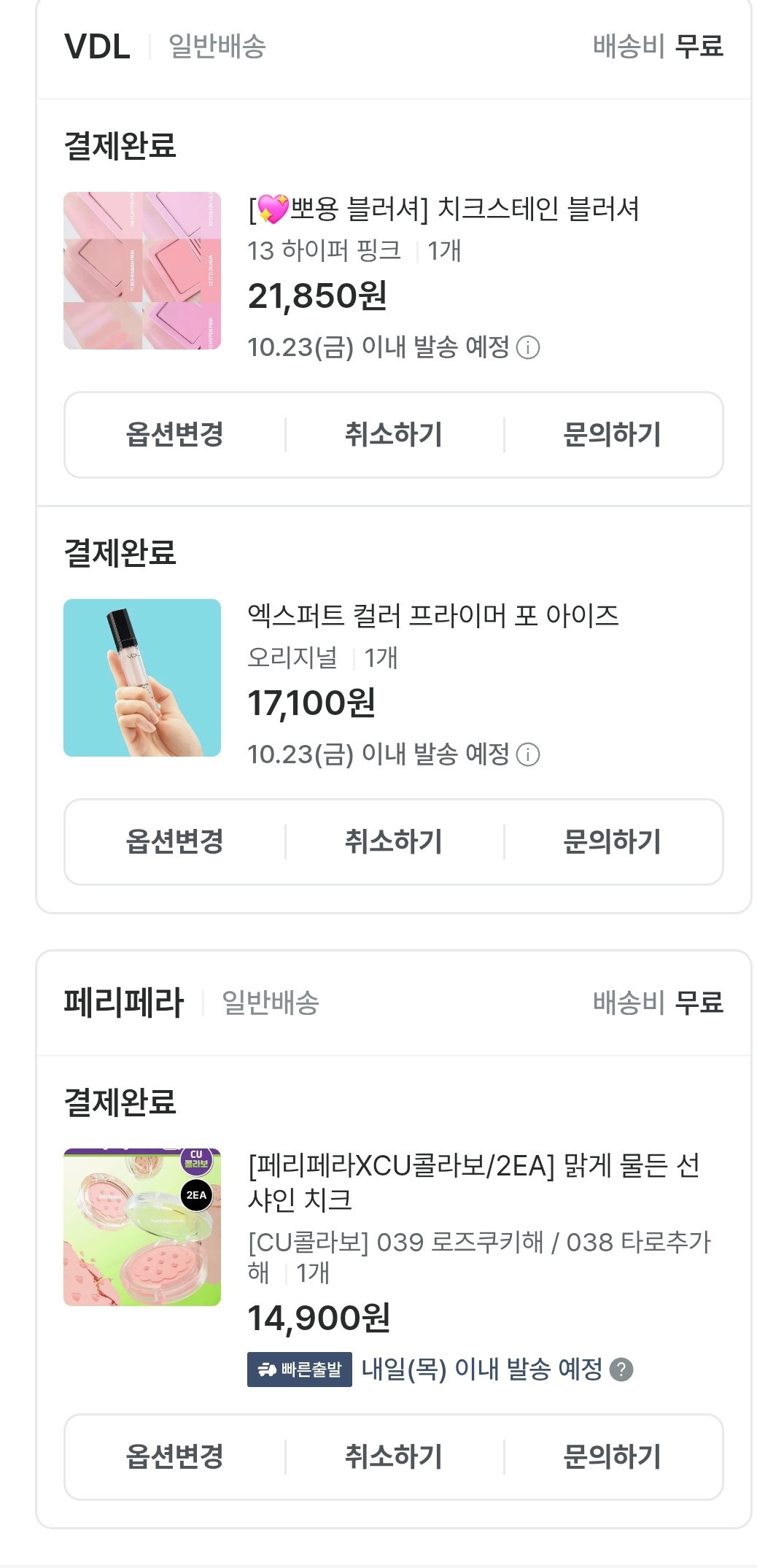The width and height of the screenshot is (757, 1568).
Task: Open VDL cheek stain blusher product thumbnail
Action: coord(142,271)
